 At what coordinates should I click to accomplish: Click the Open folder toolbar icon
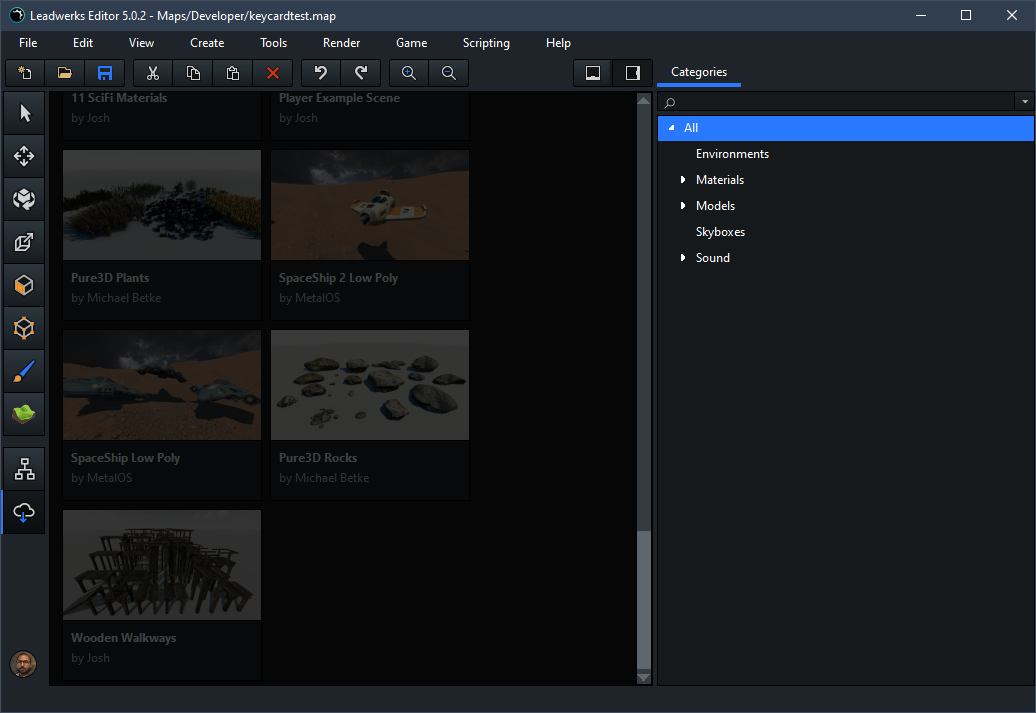(65, 73)
